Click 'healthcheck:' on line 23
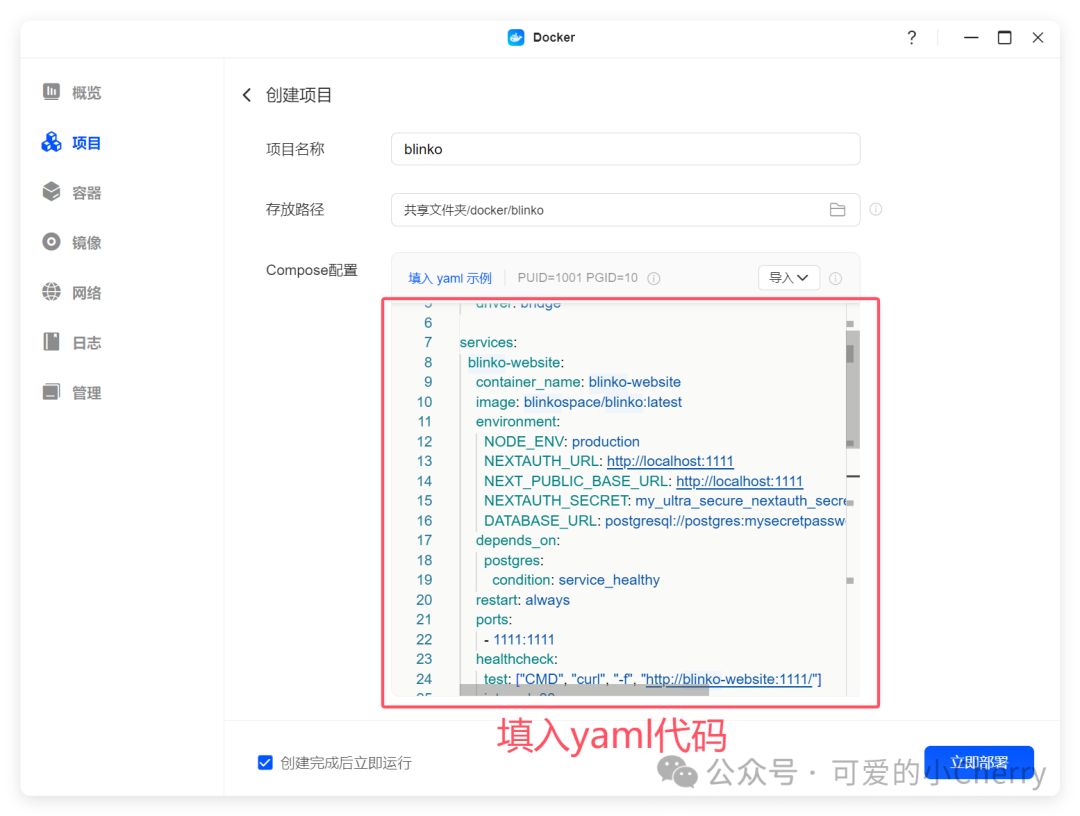 517,659
